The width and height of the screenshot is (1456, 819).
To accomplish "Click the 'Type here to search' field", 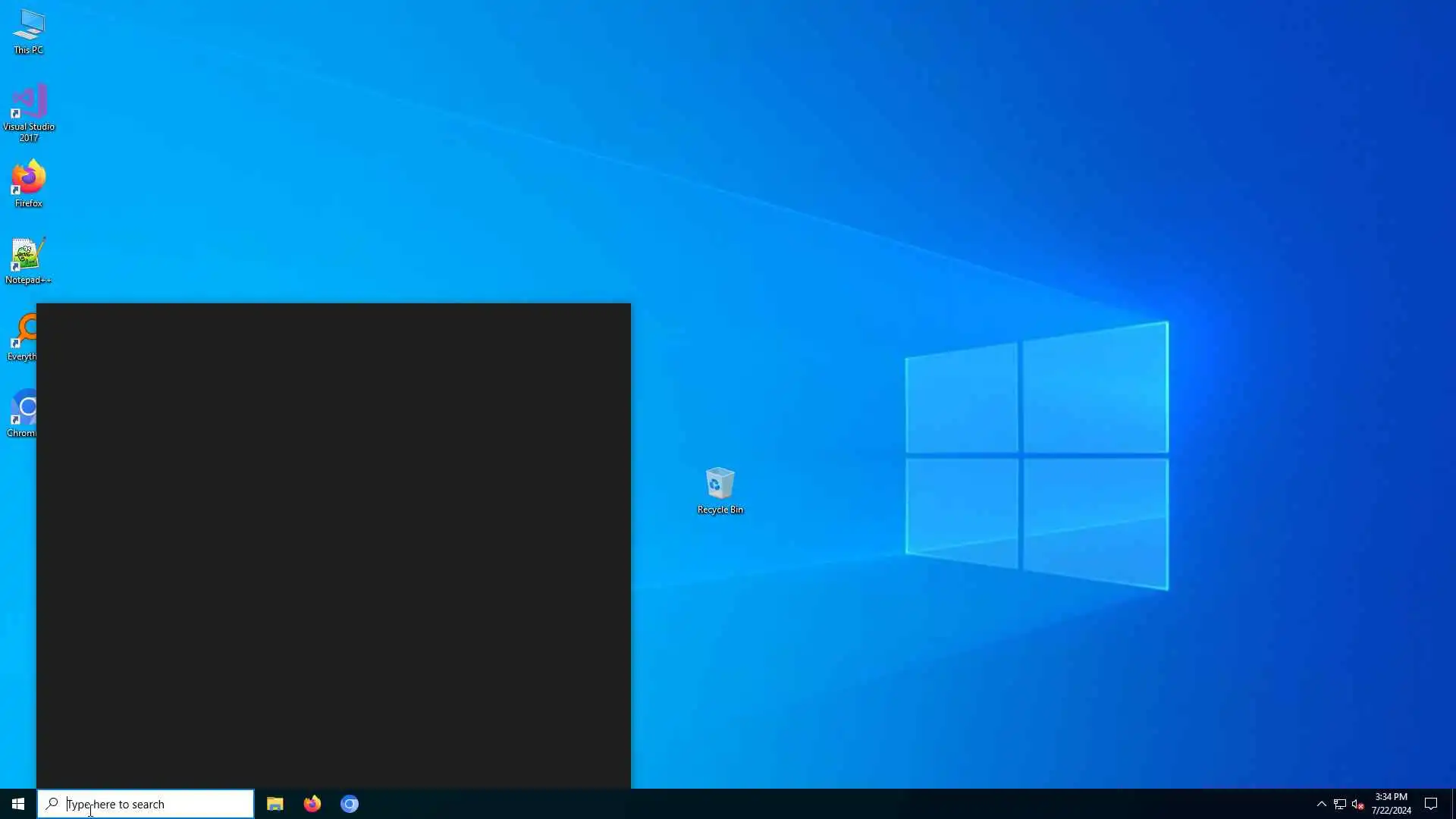I will [x=152, y=804].
